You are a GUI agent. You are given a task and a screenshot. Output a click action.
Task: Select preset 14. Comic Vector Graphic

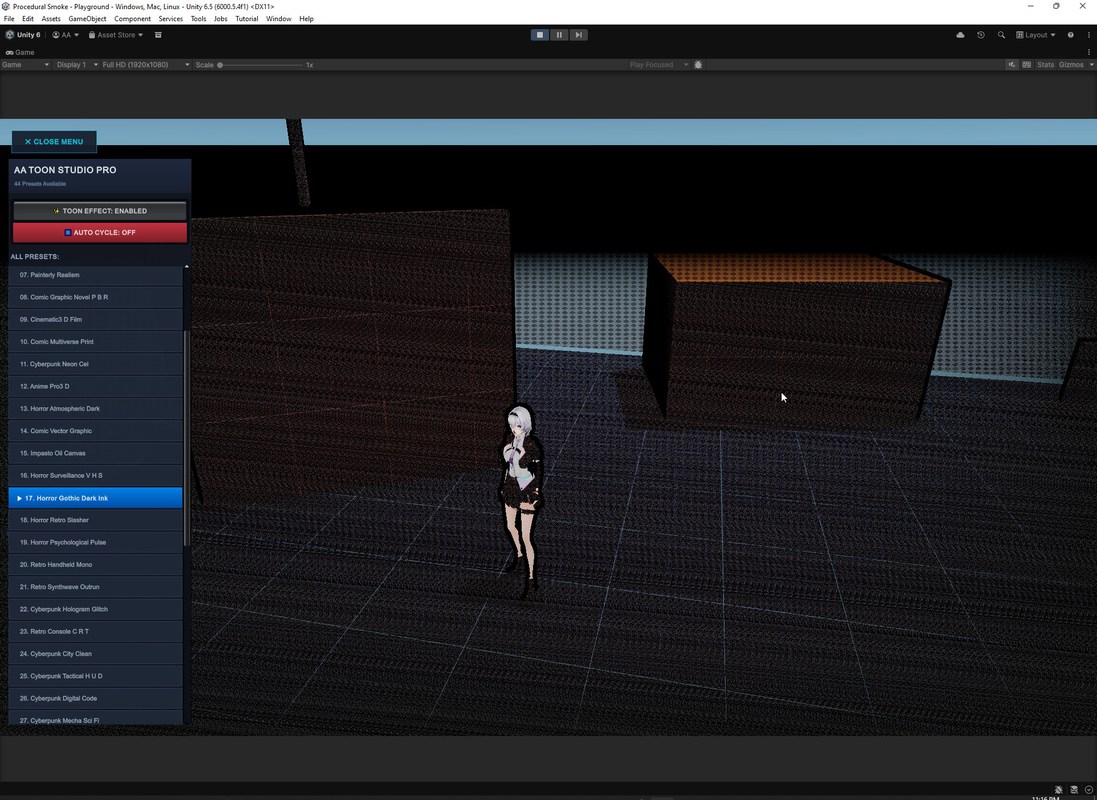[x=95, y=430]
